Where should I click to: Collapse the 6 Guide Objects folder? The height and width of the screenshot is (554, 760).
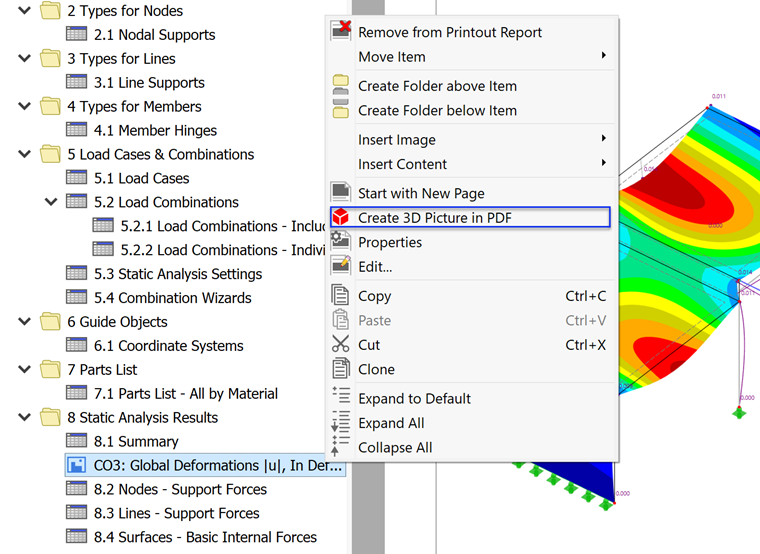24,321
